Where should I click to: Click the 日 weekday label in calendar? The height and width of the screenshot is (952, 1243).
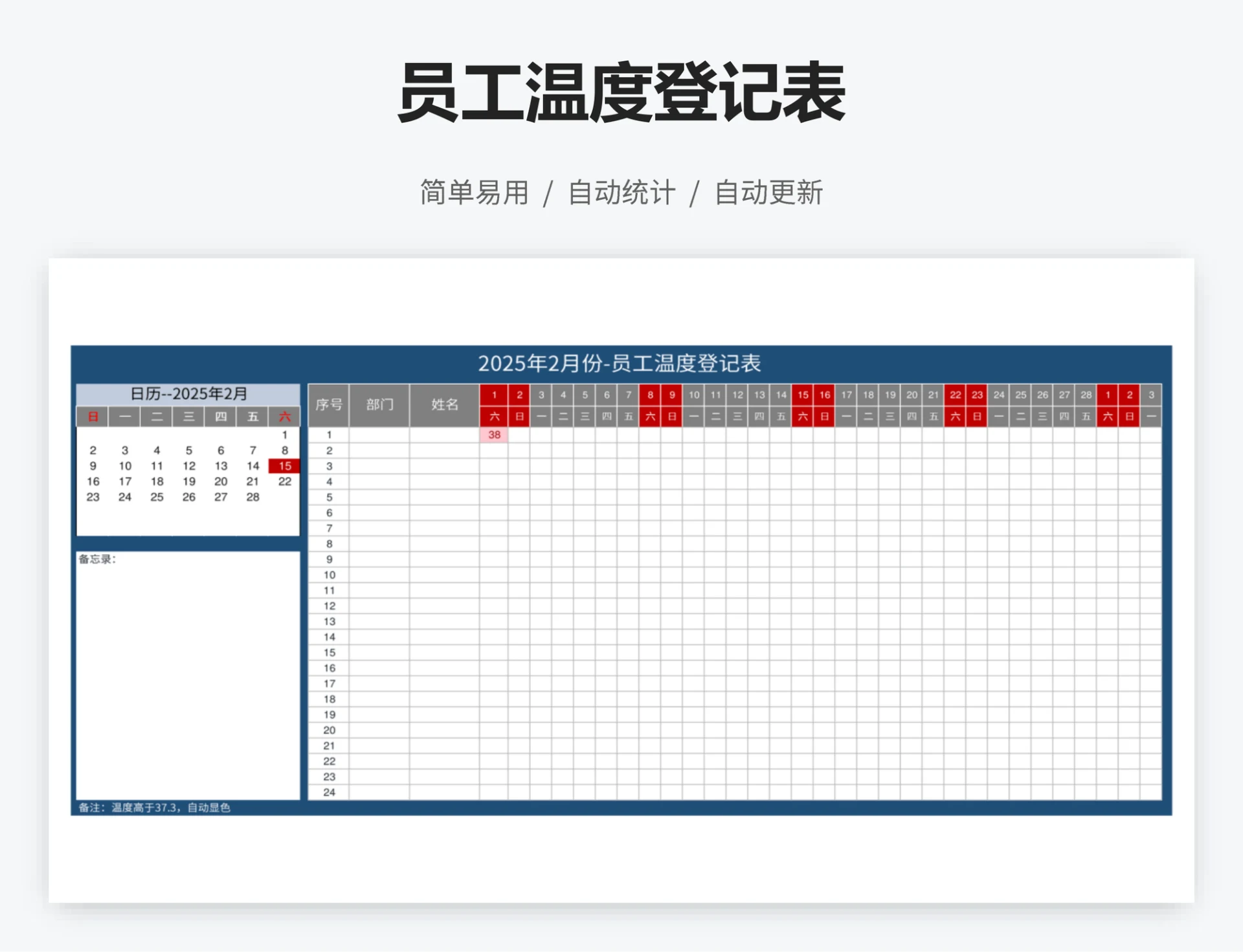click(92, 417)
